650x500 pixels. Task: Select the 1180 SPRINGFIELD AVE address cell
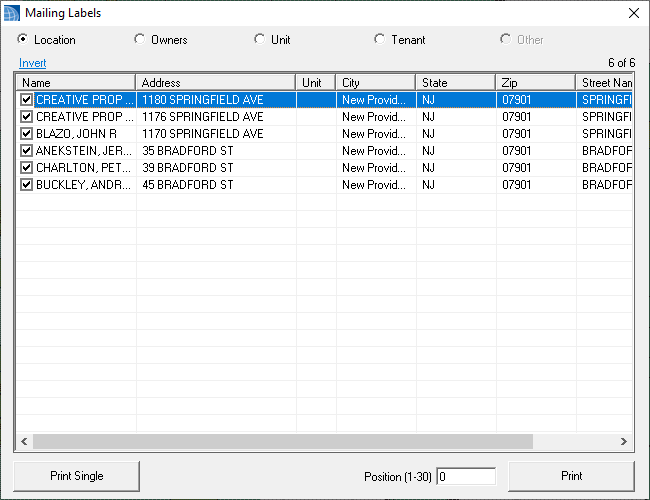point(216,100)
